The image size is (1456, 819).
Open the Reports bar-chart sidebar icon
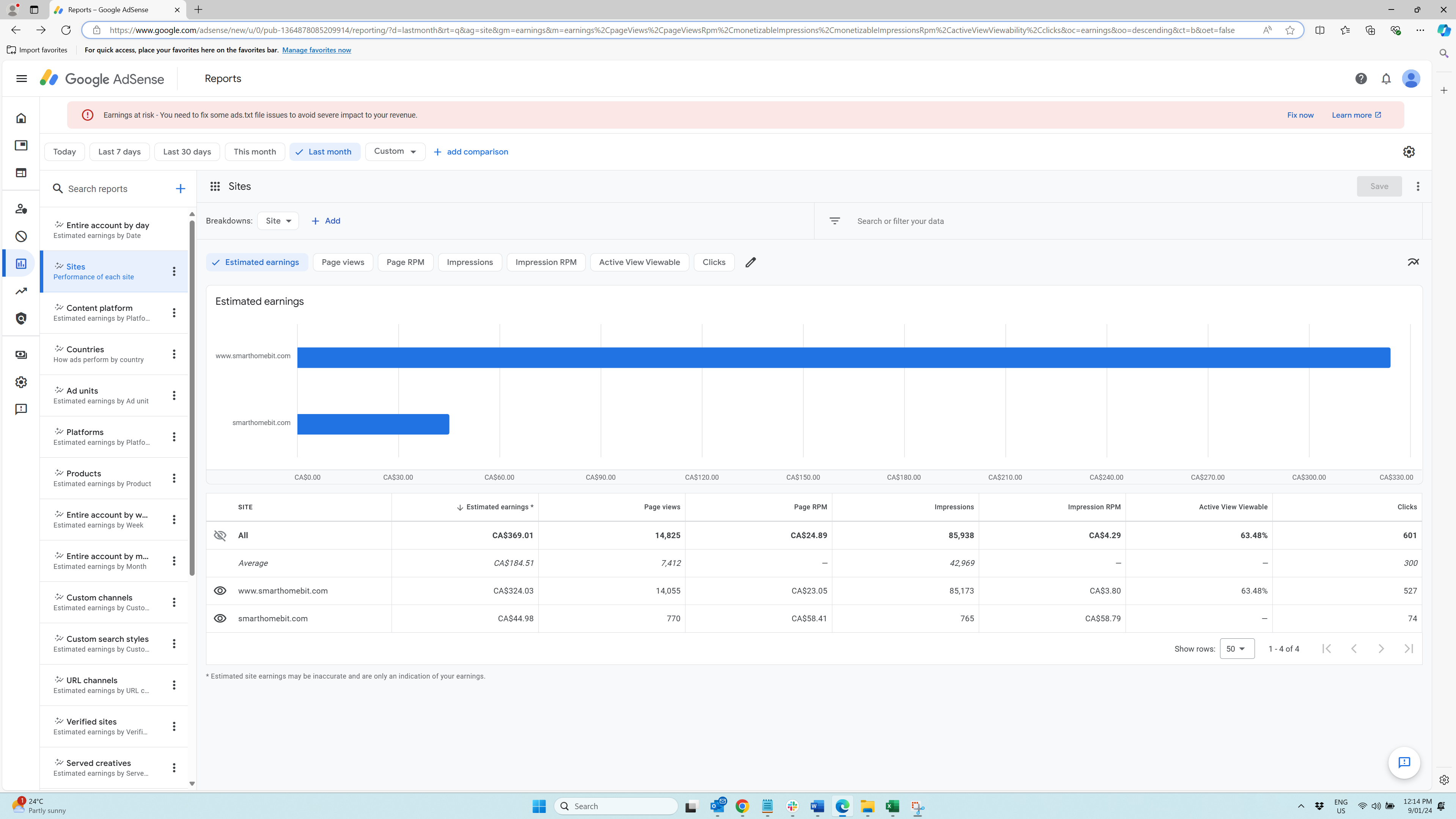point(21,263)
